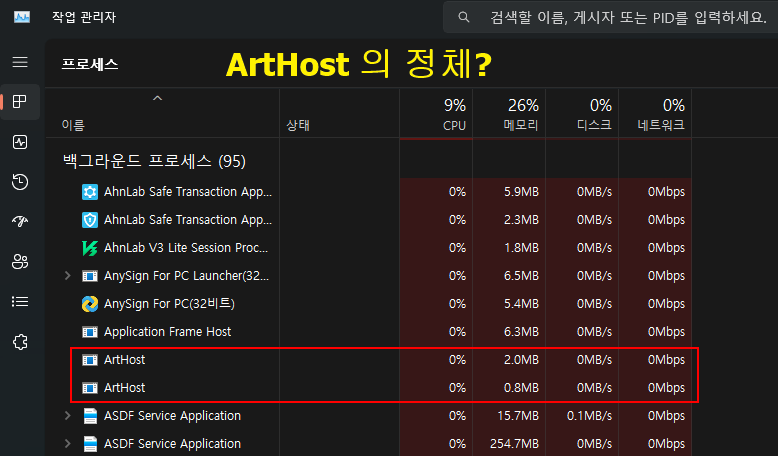The image size is (778, 456).
Task: Click the 15.7MB ASDF Service Application icon
Action: (90, 416)
